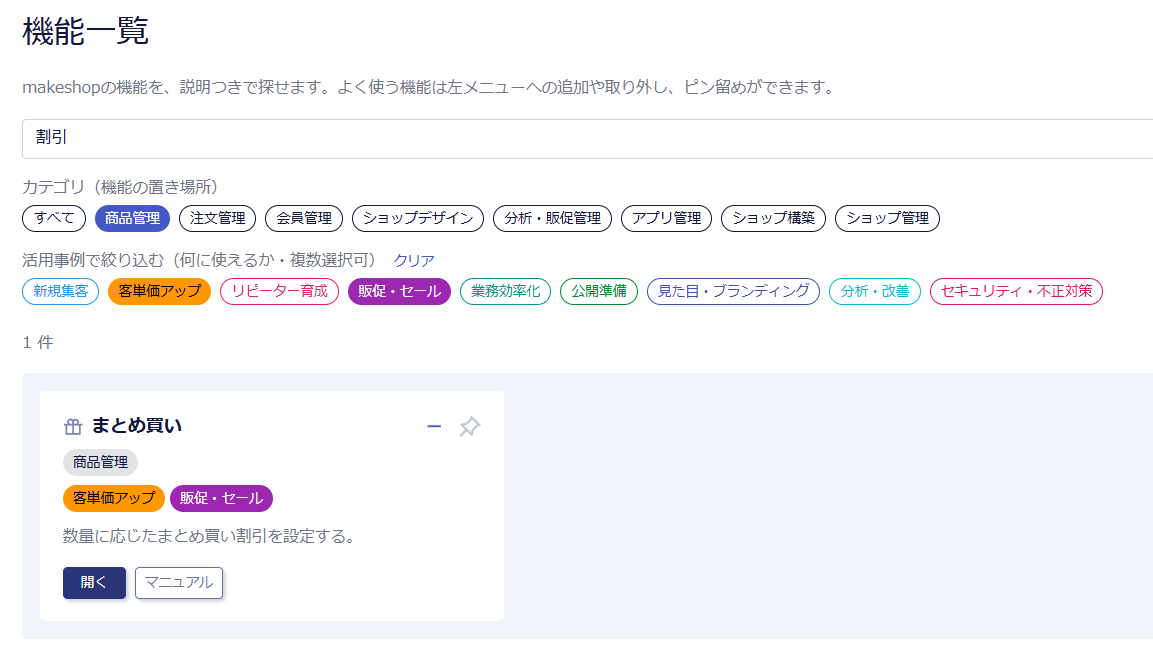1153x656 pixels.
Task: Select the アプリ管理 category filter
Action: coord(666,218)
